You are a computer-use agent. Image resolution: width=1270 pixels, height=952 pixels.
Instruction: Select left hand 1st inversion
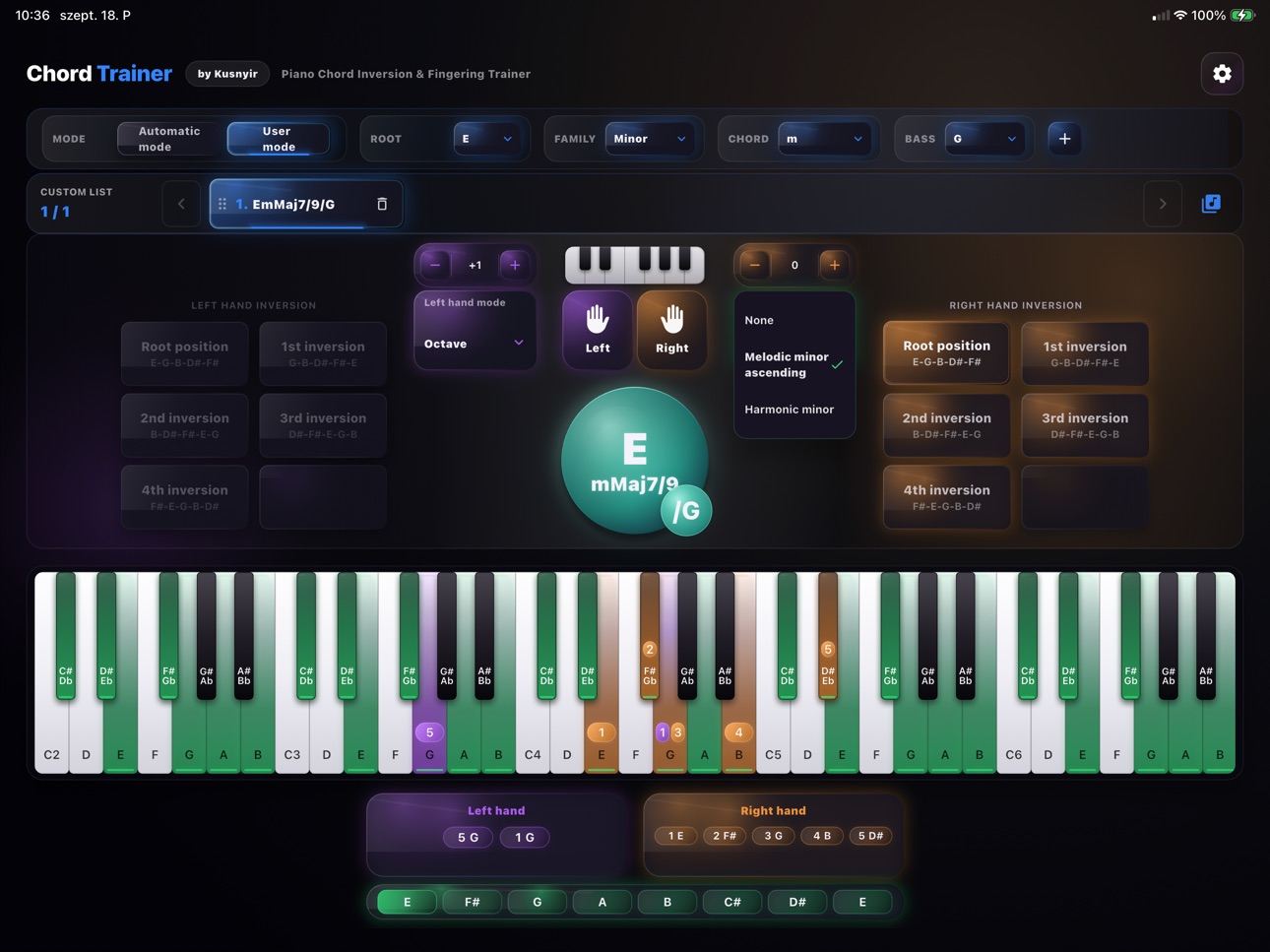323,352
